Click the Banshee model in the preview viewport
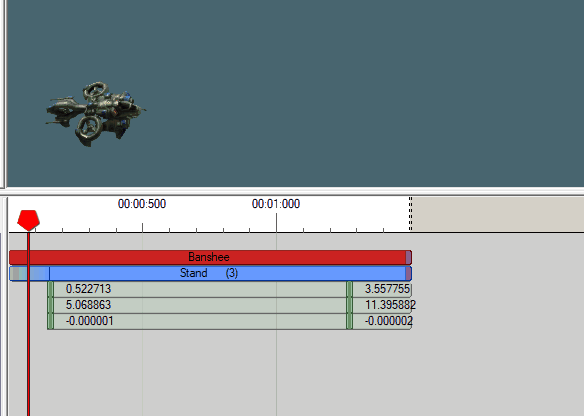Image resolution: width=584 pixels, height=416 pixels. tap(95, 114)
